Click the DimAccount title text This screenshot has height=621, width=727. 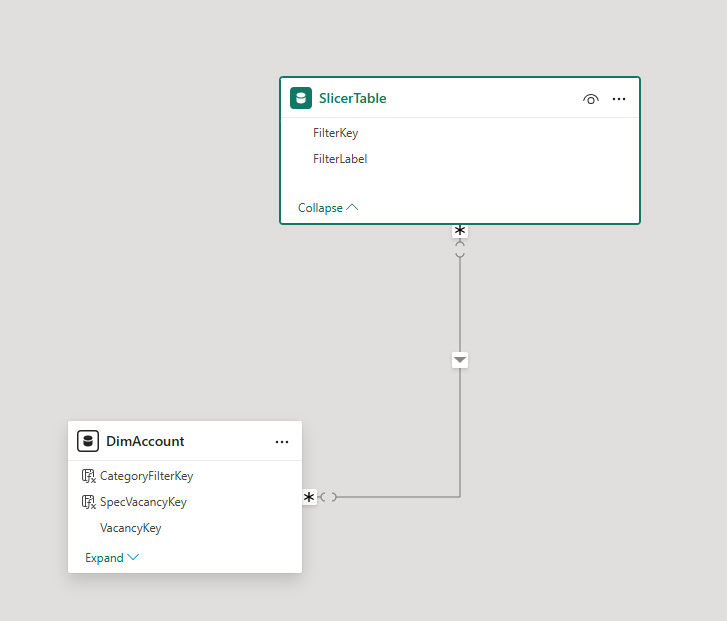pyautogui.click(x=145, y=441)
